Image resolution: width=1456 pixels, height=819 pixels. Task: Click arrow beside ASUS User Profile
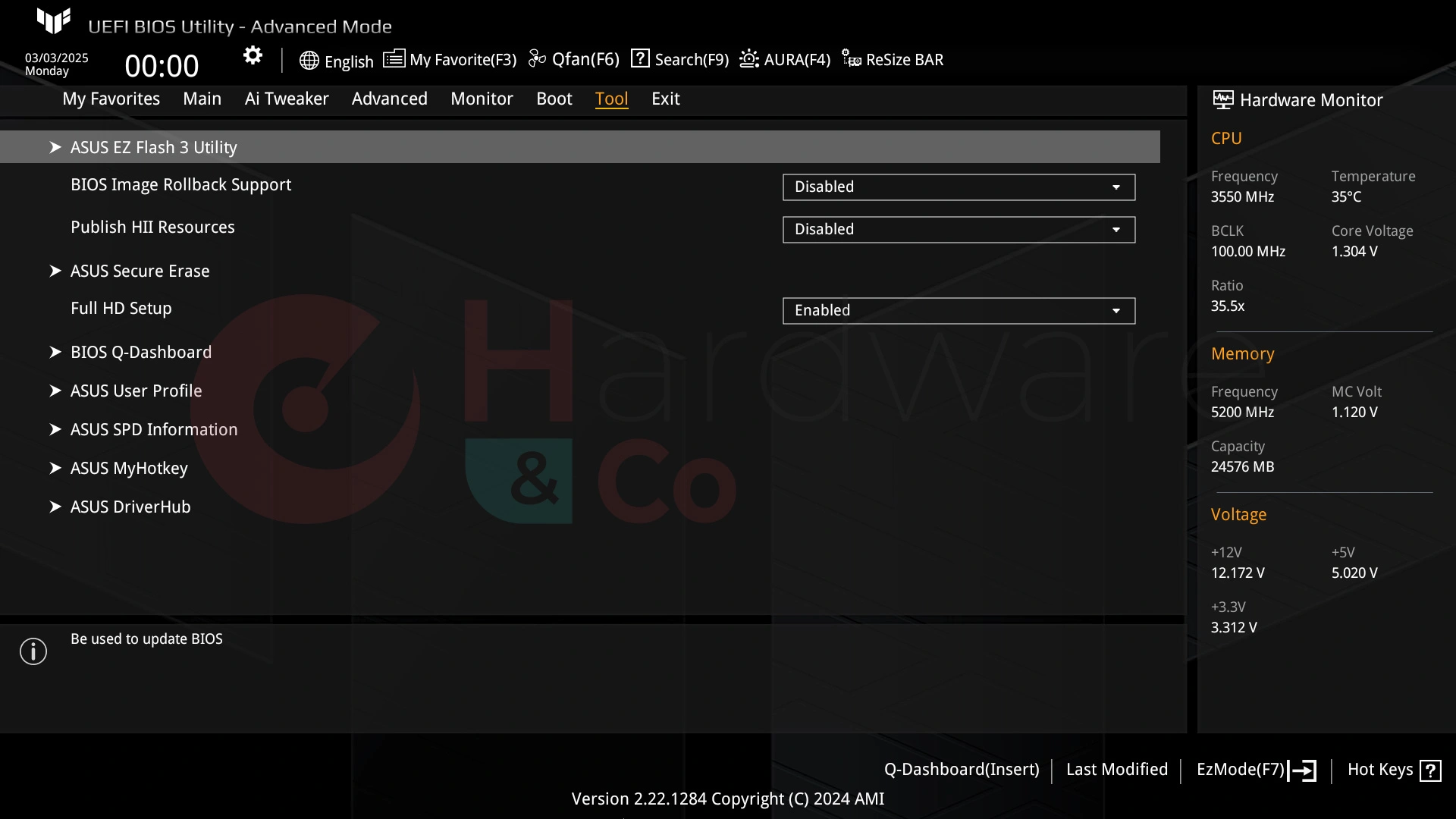pyautogui.click(x=55, y=391)
